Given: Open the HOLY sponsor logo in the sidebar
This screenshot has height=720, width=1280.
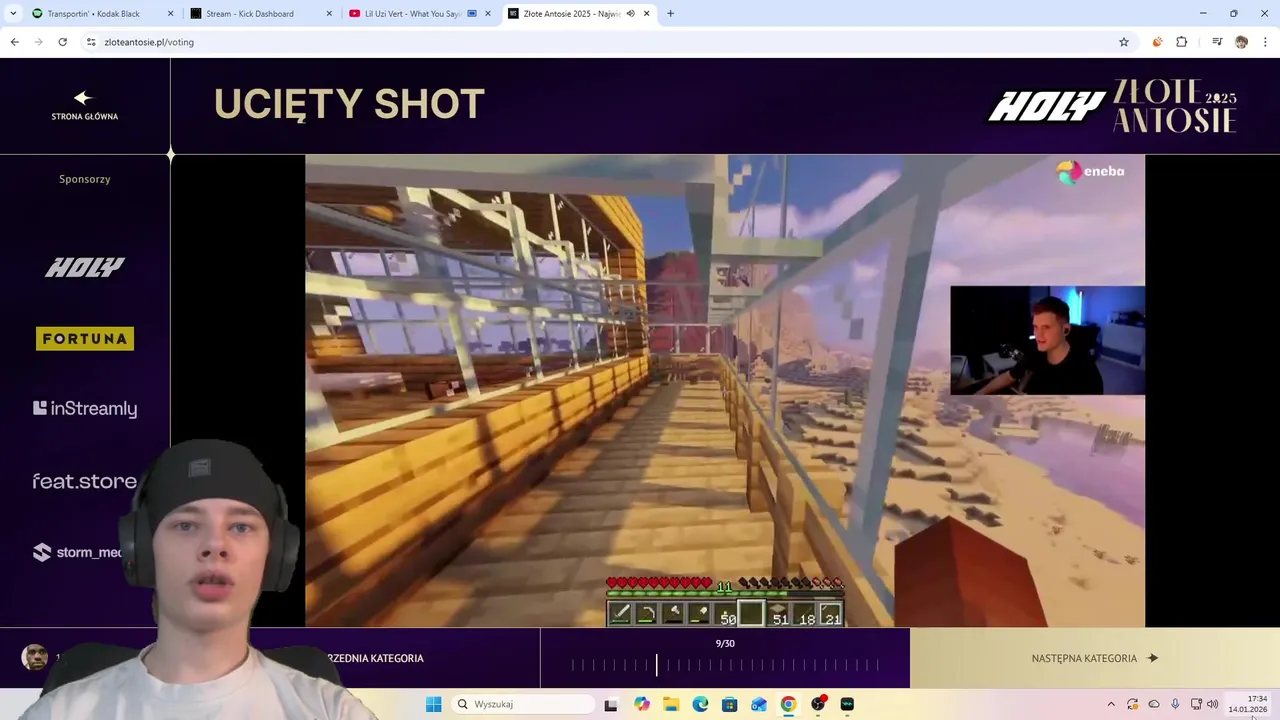Looking at the screenshot, I should [85, 267].
